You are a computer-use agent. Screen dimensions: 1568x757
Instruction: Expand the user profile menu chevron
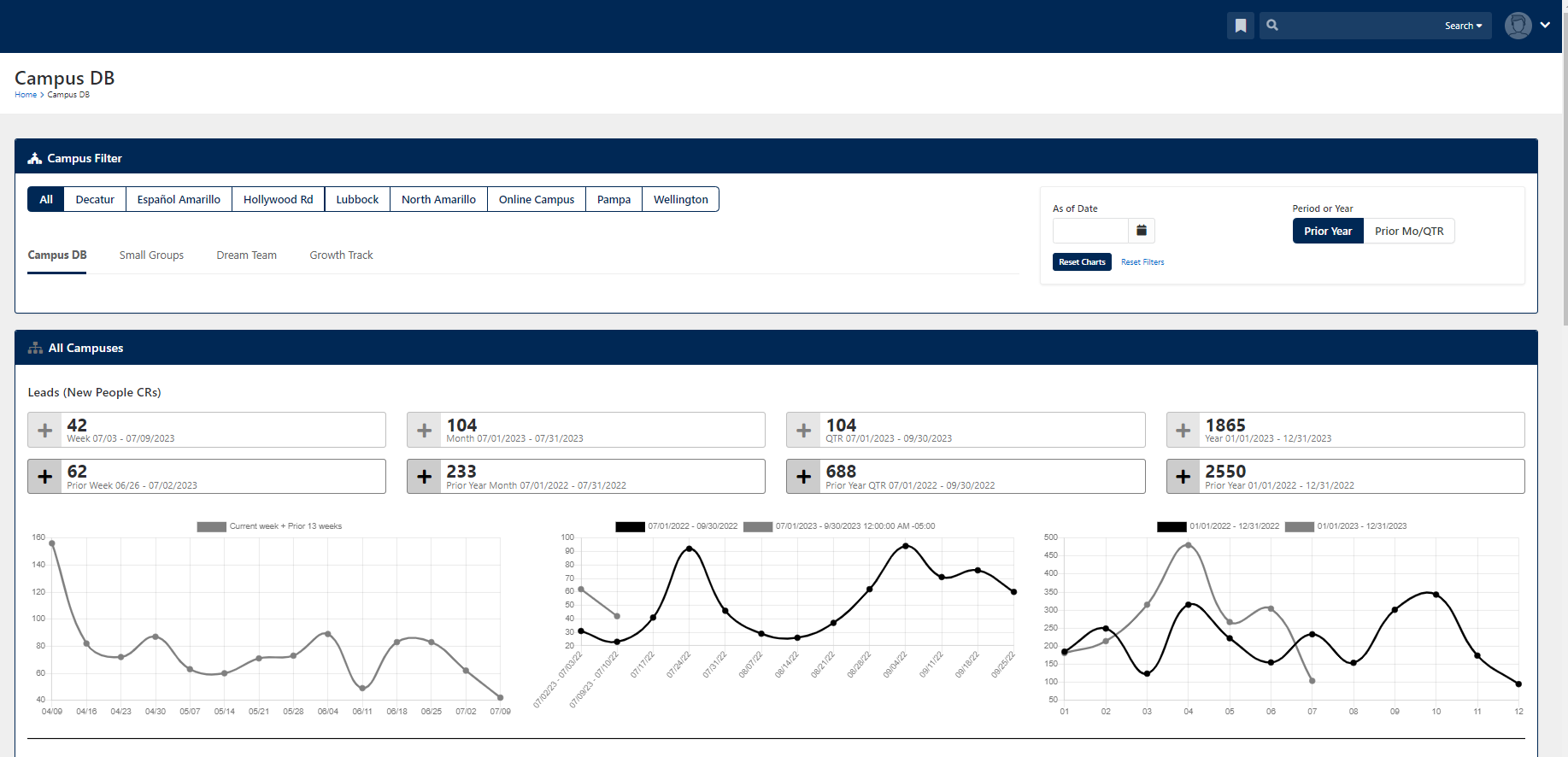1545,26
